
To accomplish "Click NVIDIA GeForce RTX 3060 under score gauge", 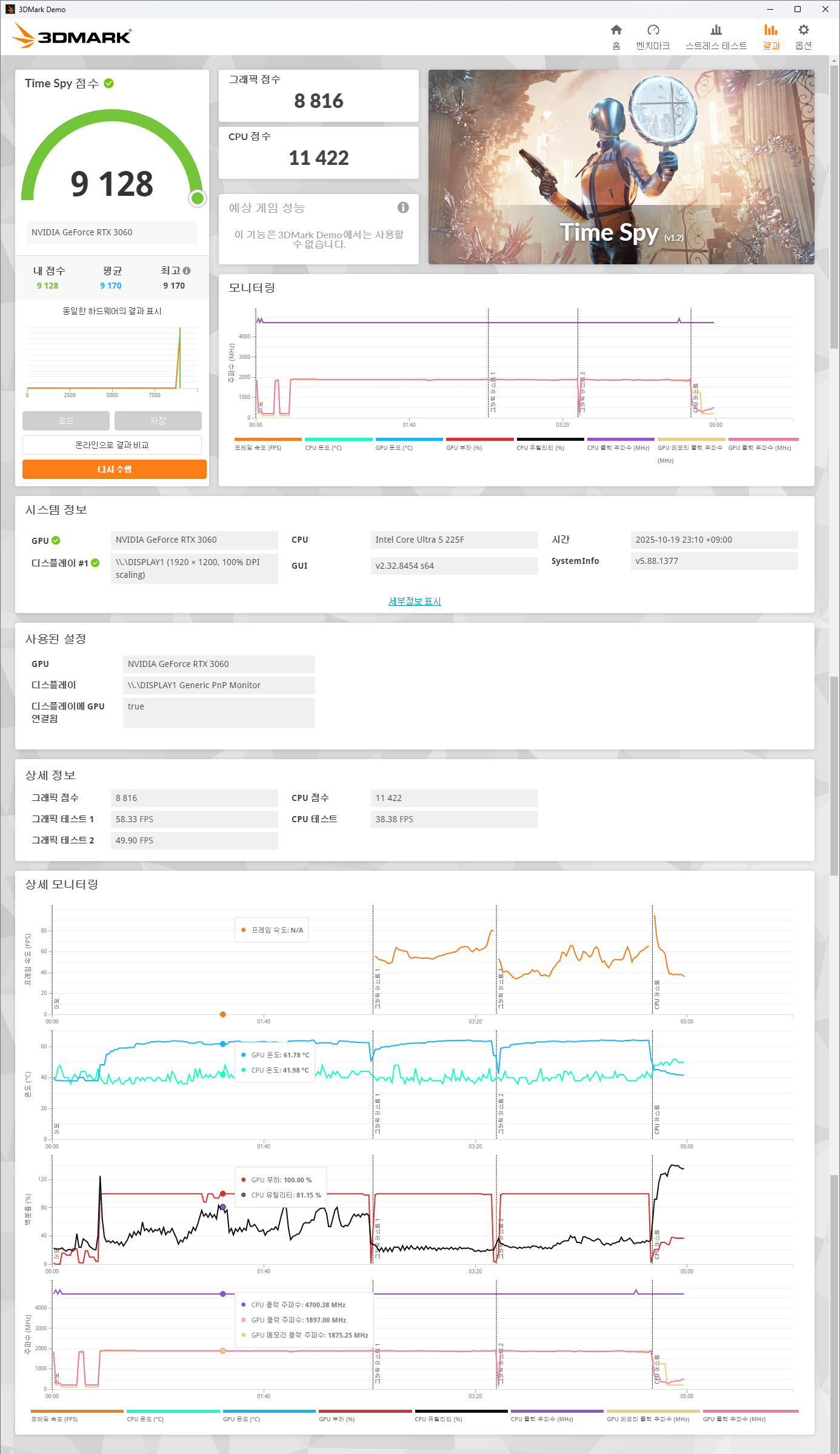I will pyautogui.click(x=112, y=232).
